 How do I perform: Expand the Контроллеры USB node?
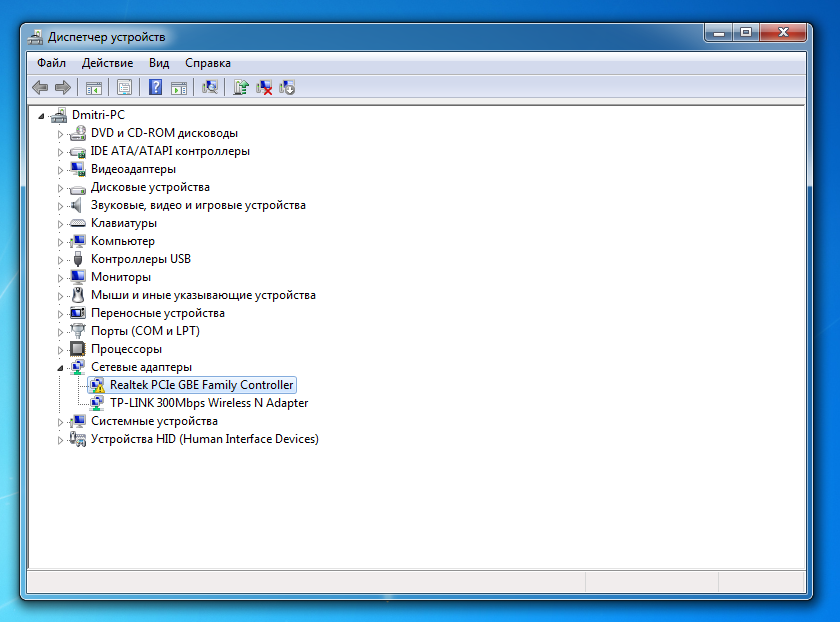pyautogui.click(x=60, y=260)
